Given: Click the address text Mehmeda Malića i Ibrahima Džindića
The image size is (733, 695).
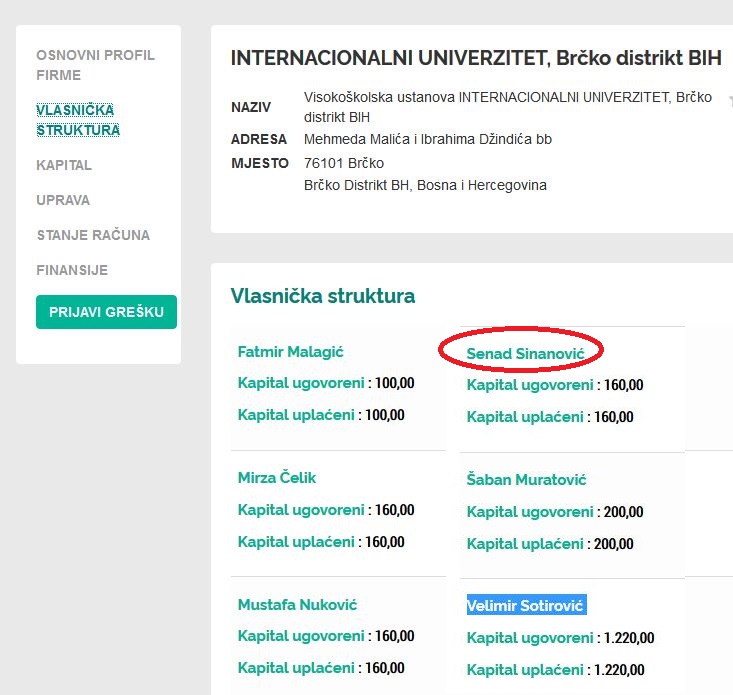Looking at the screenshot, I should tap(427, 139).
